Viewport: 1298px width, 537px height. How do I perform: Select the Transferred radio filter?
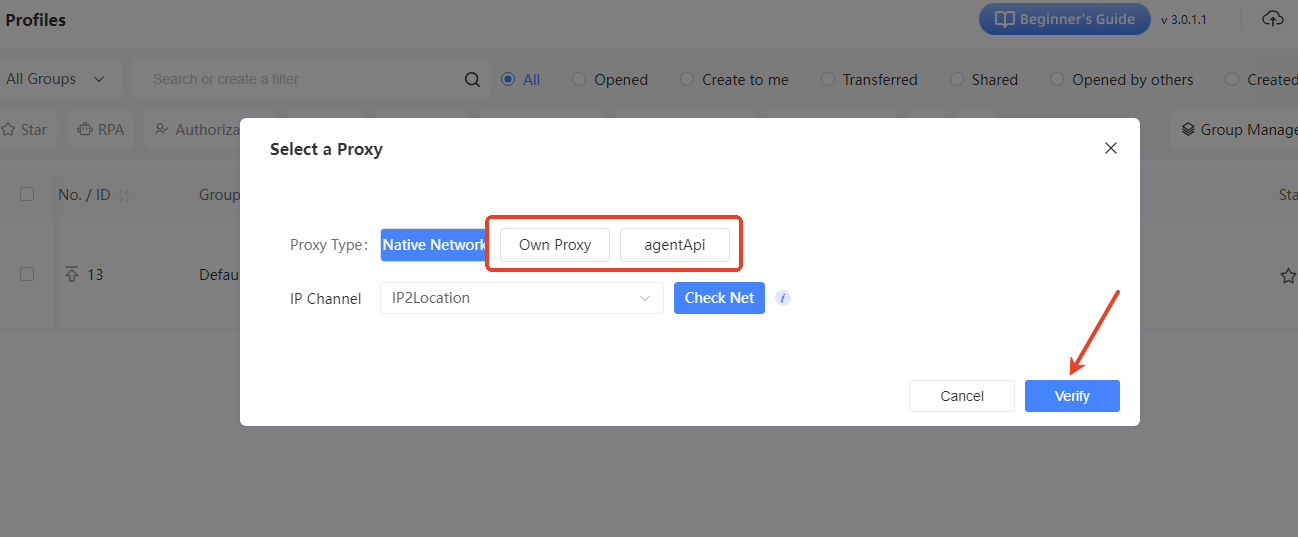(828, 80)
